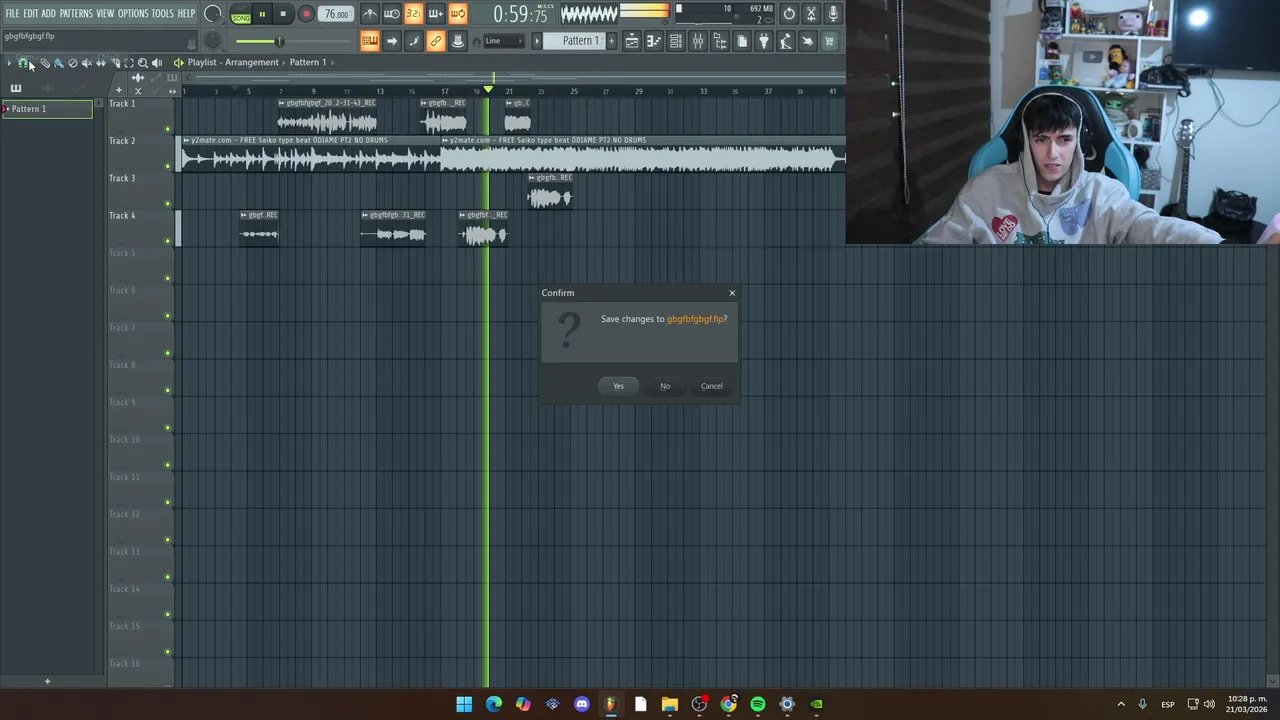Toggle typing keyboard to piano

pos(370,40)
